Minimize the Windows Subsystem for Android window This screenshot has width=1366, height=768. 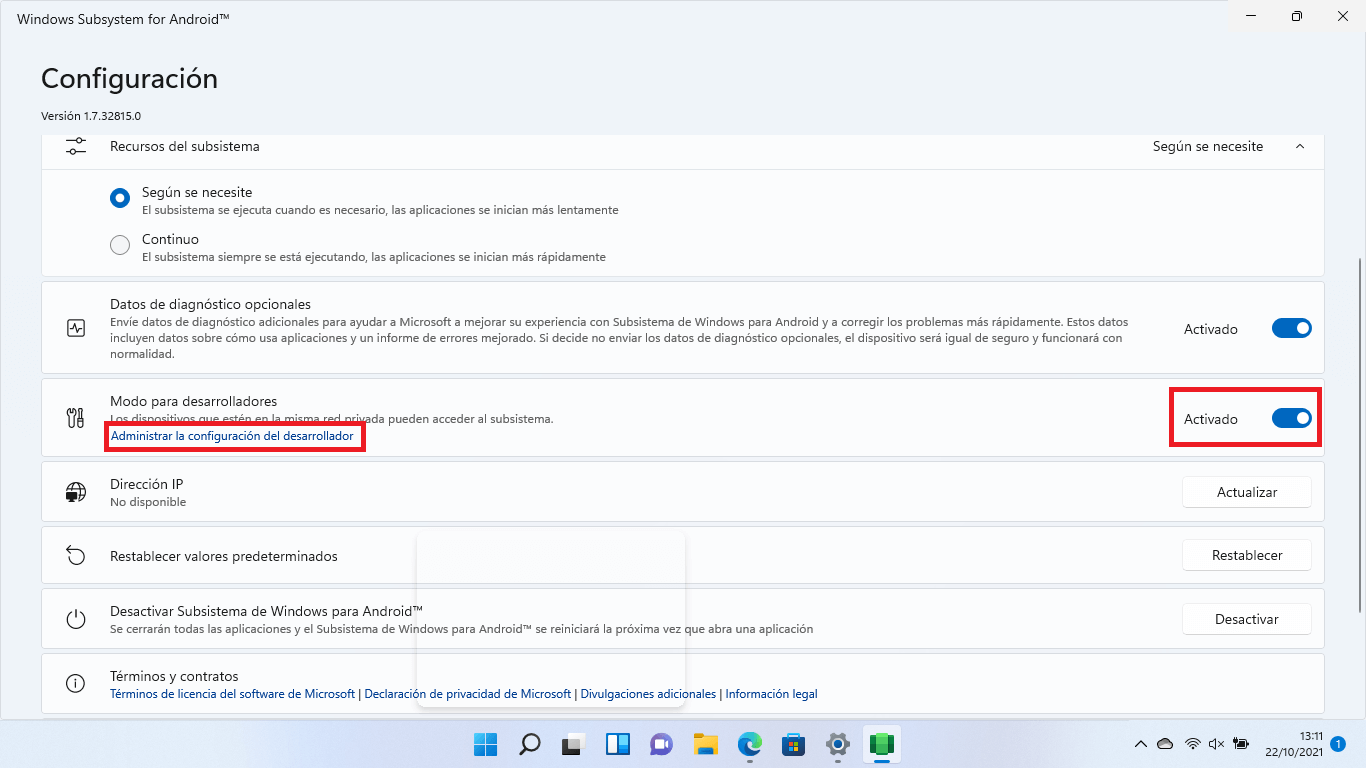pyautogui.click(x=1250, y=16)
